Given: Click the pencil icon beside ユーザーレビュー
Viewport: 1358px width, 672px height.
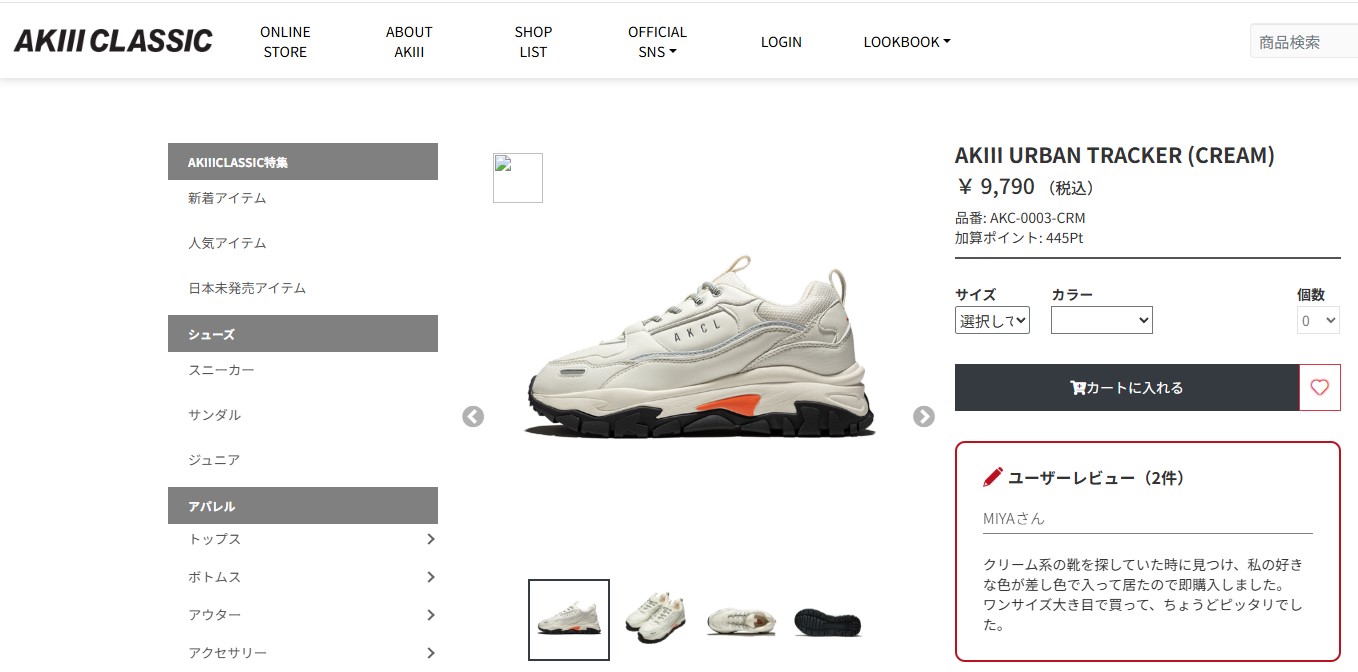Looking at the screenshot, I should click(x=992, y=477).
